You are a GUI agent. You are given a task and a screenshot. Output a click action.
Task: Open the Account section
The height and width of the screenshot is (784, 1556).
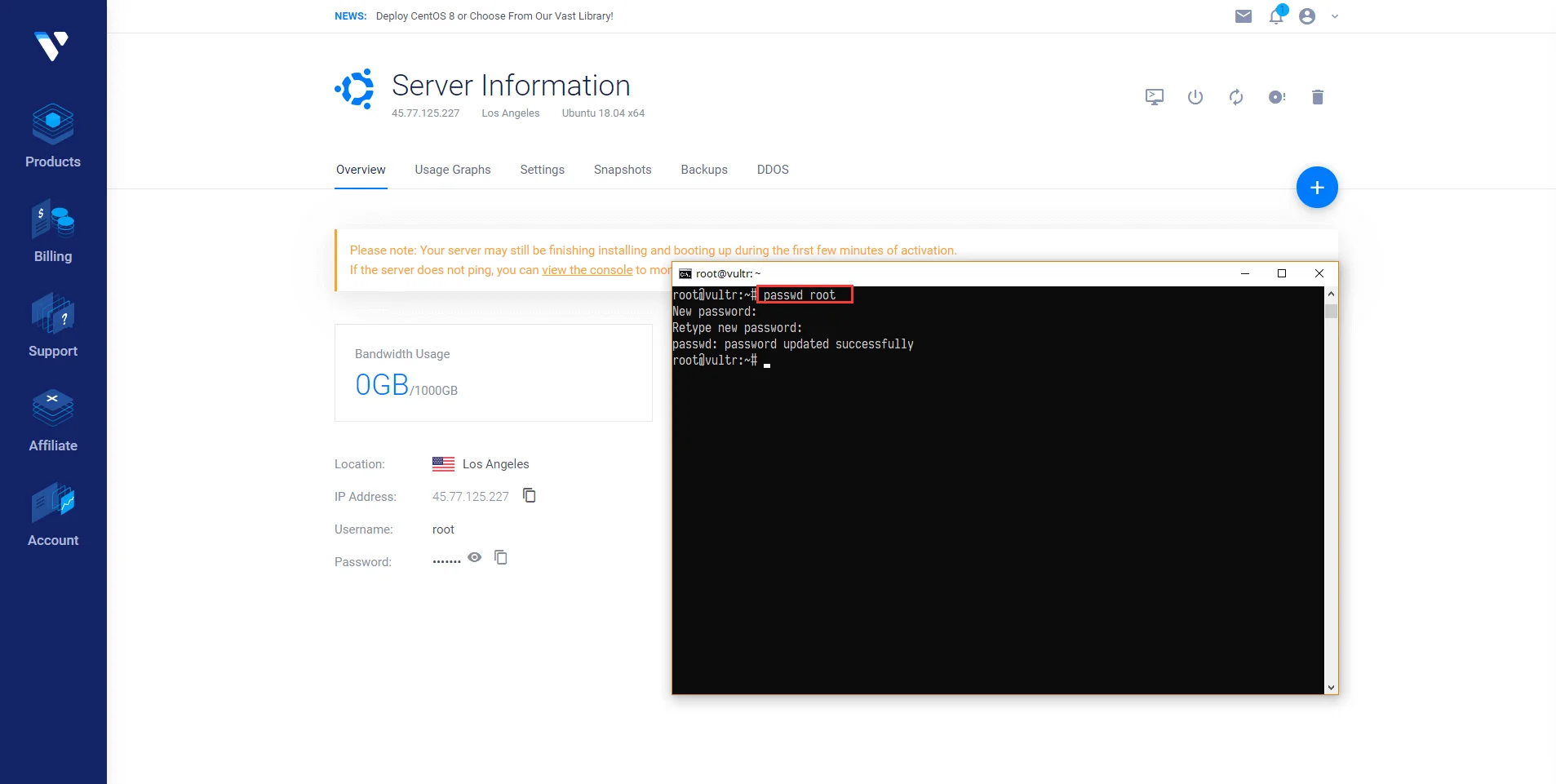tap(53, 515)
